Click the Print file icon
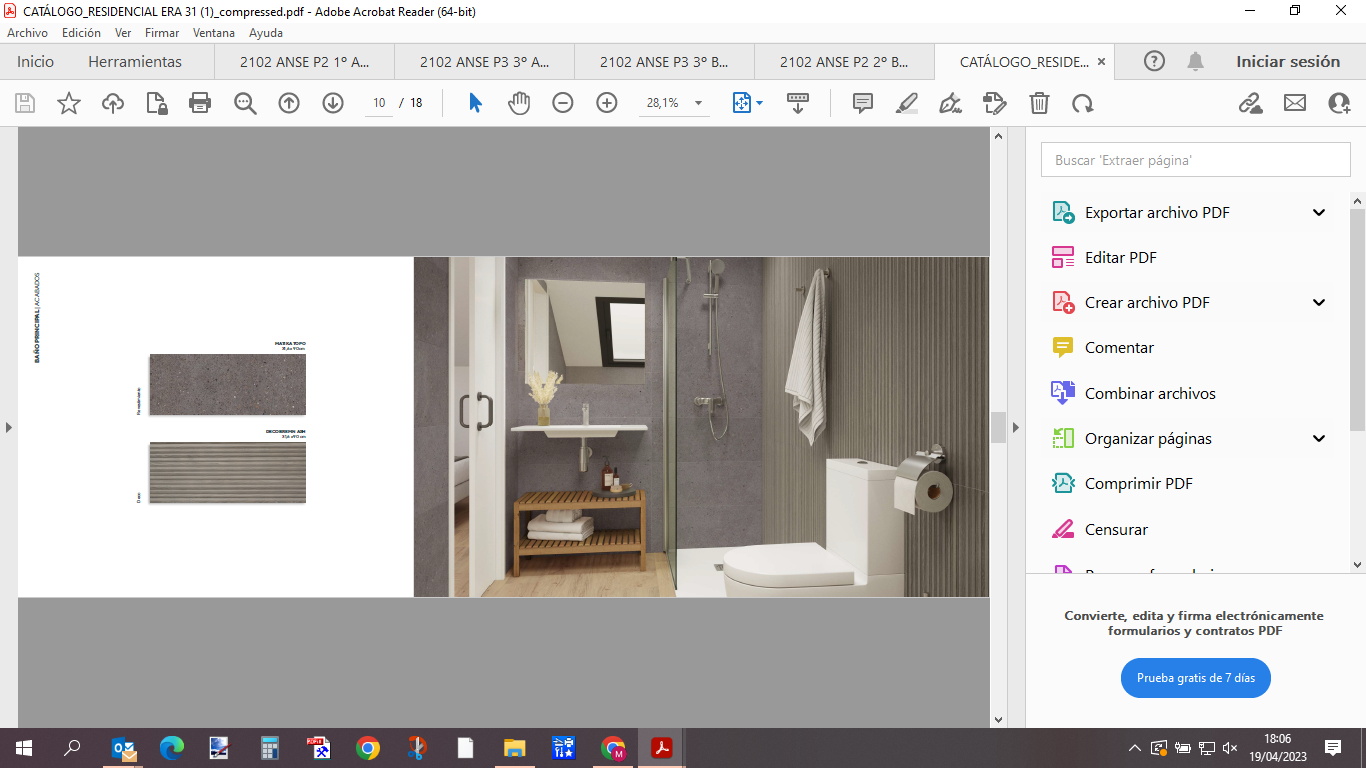Image resolution: width=1366 pixels, height=768 pixels. (x=200, y=103)
